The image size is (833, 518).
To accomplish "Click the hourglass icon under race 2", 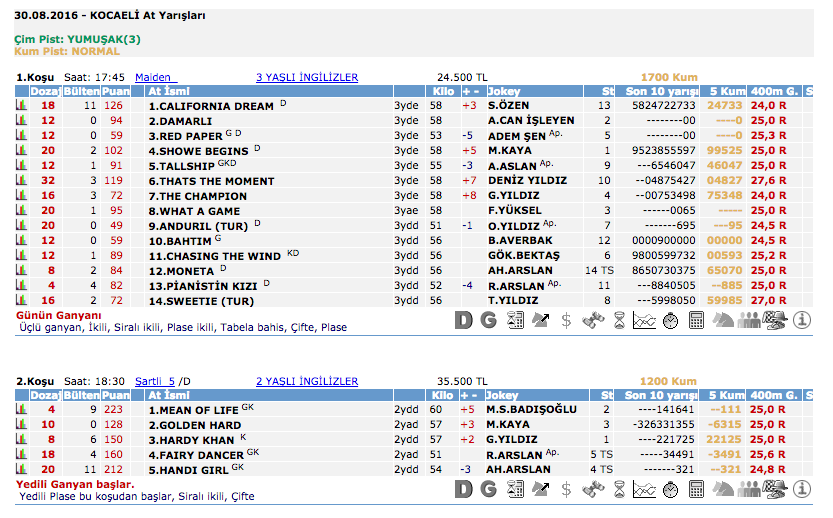I will click(x=619, y=489).
